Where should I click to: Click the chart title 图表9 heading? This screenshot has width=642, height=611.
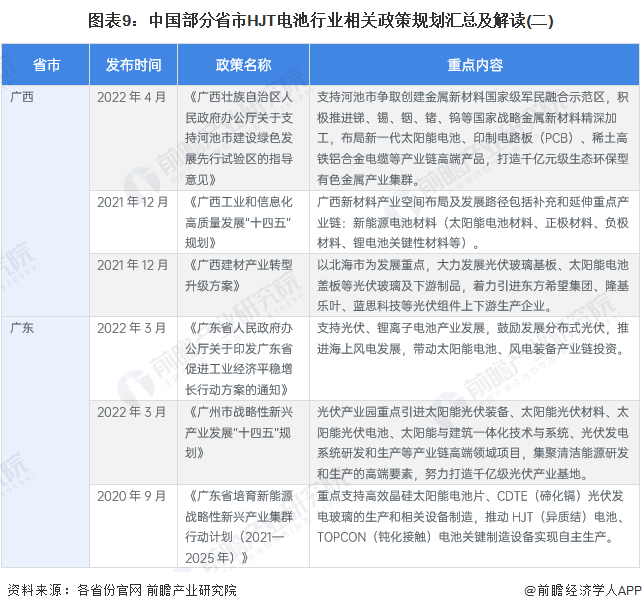click(x=320, y=19)
